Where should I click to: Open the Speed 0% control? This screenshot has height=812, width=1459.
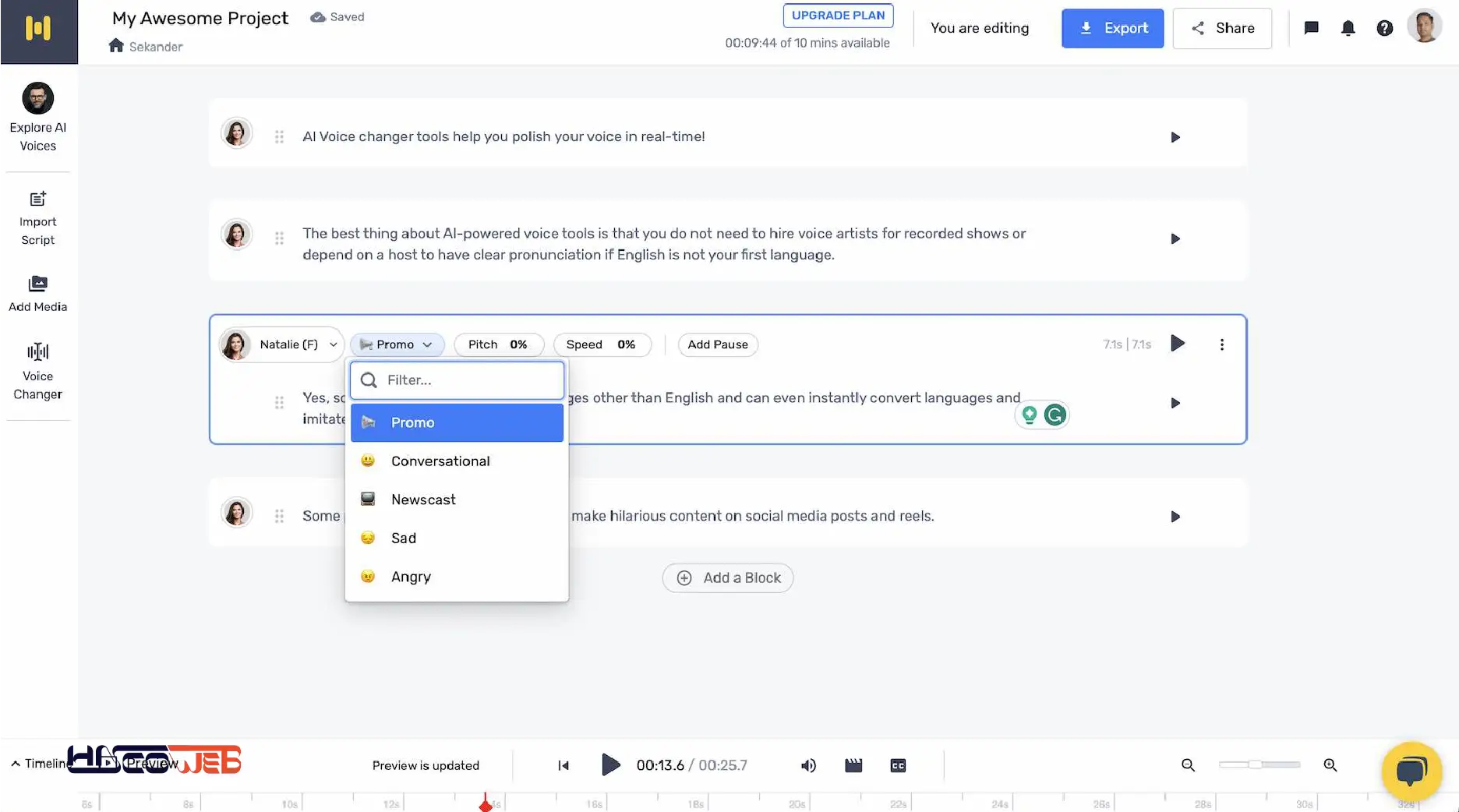[602, 344]
